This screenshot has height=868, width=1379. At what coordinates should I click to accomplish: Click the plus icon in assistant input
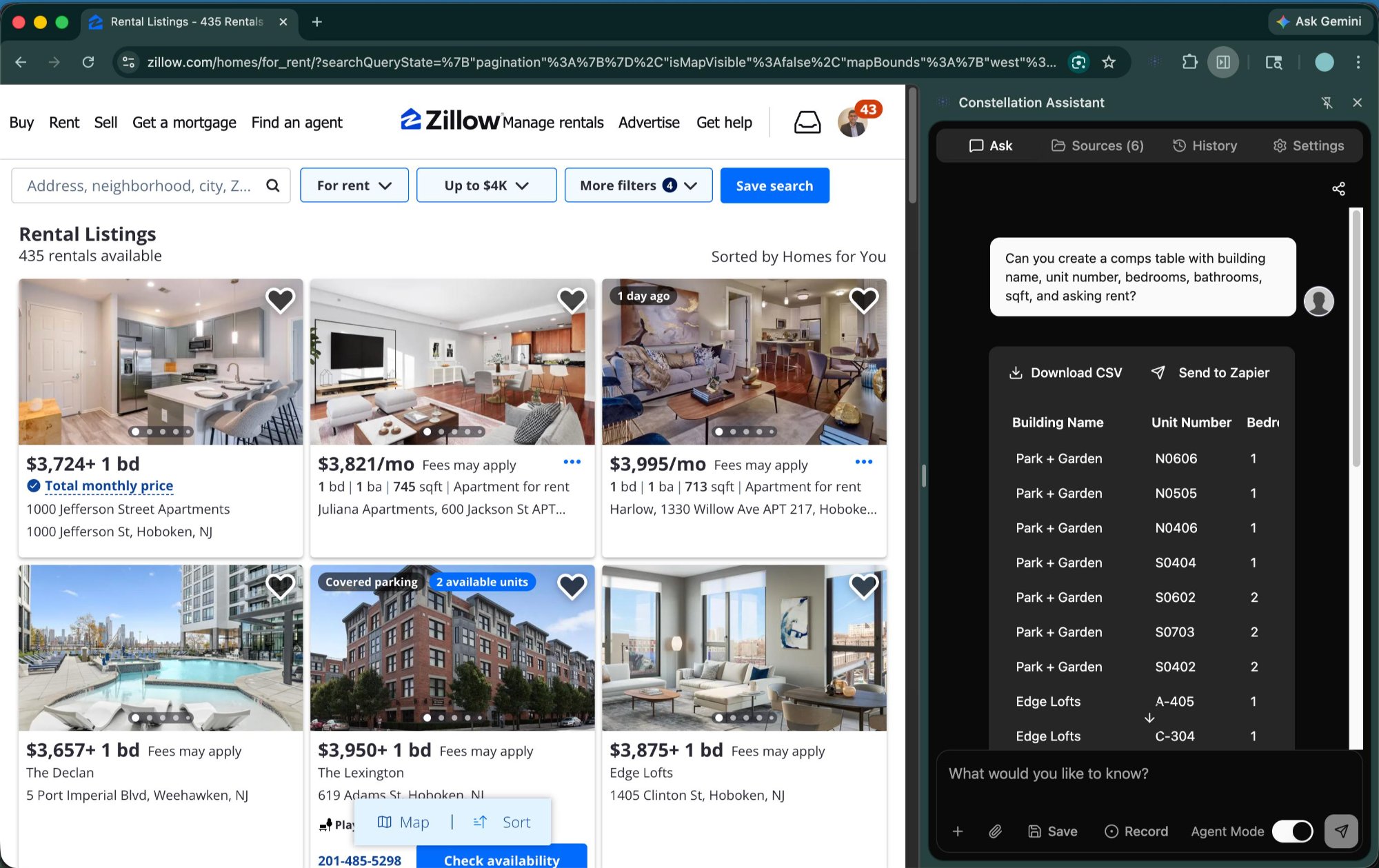(958, 831)
